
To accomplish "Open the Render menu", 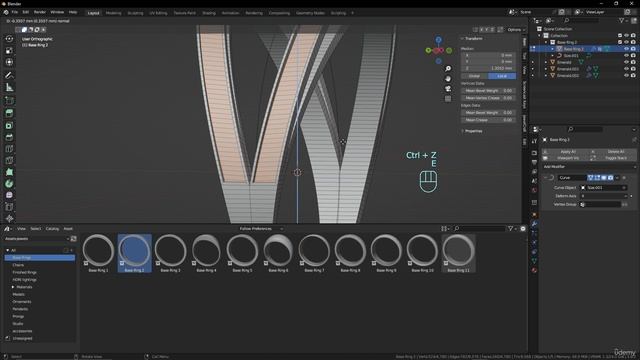I will pyautogui.click(x=40, y=12).
